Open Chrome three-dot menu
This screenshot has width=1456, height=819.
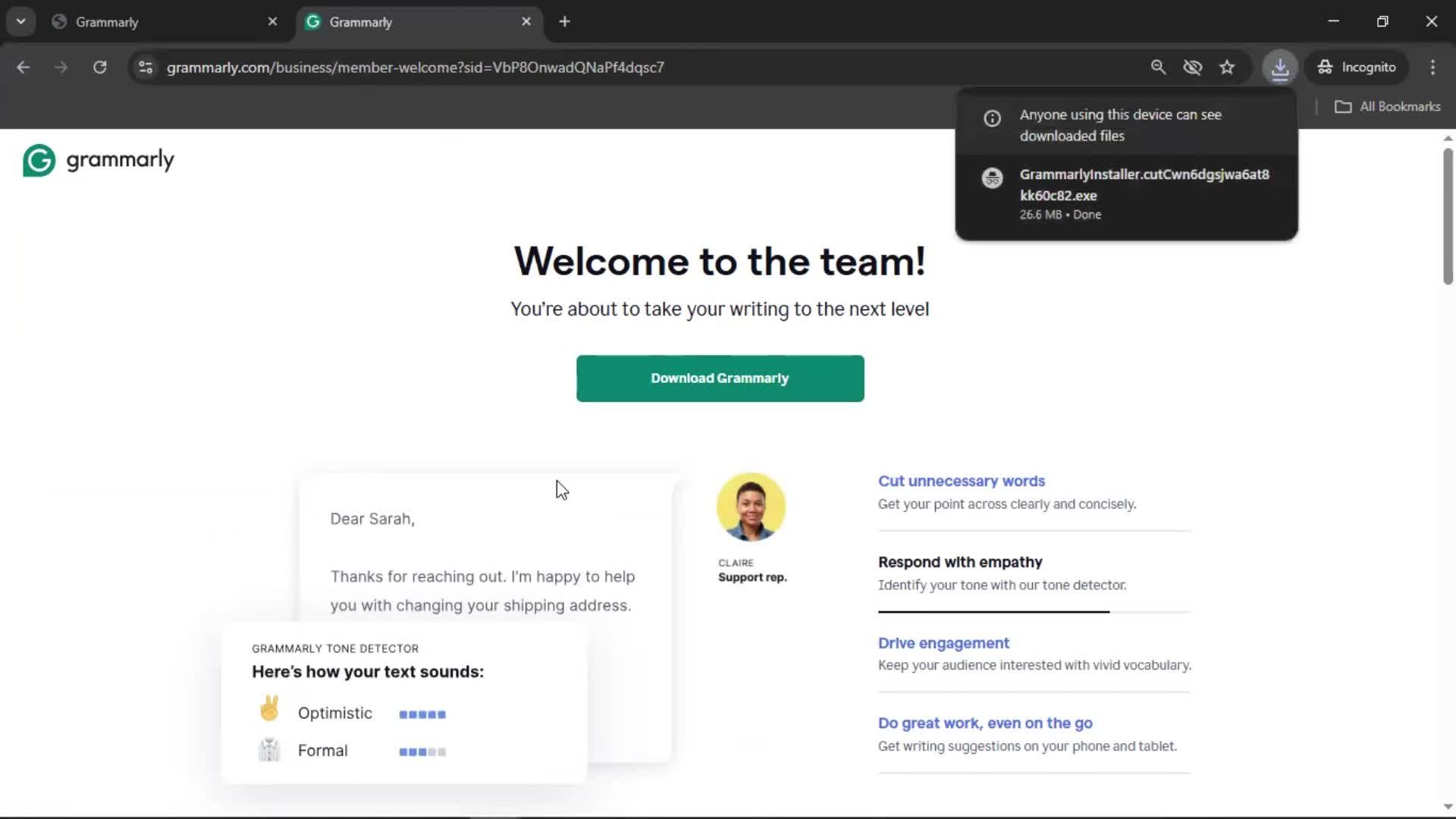coord(1432,67)
